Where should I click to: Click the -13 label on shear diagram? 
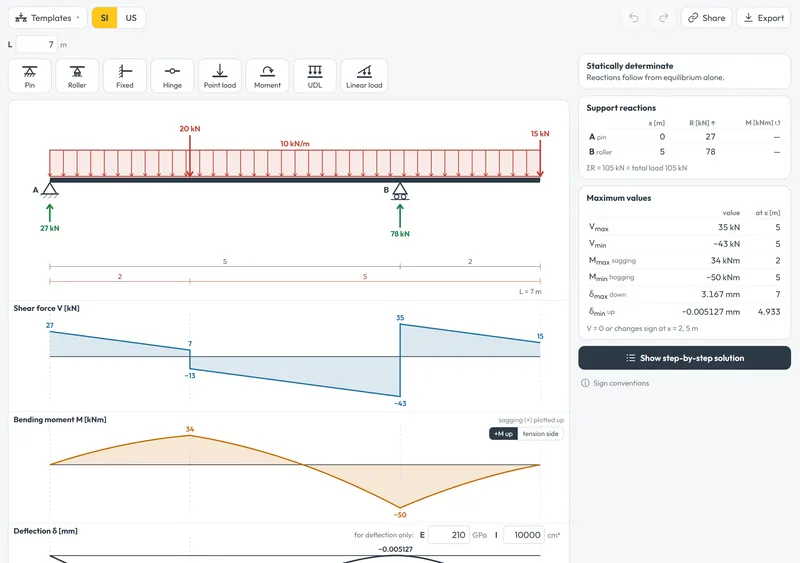190,375
